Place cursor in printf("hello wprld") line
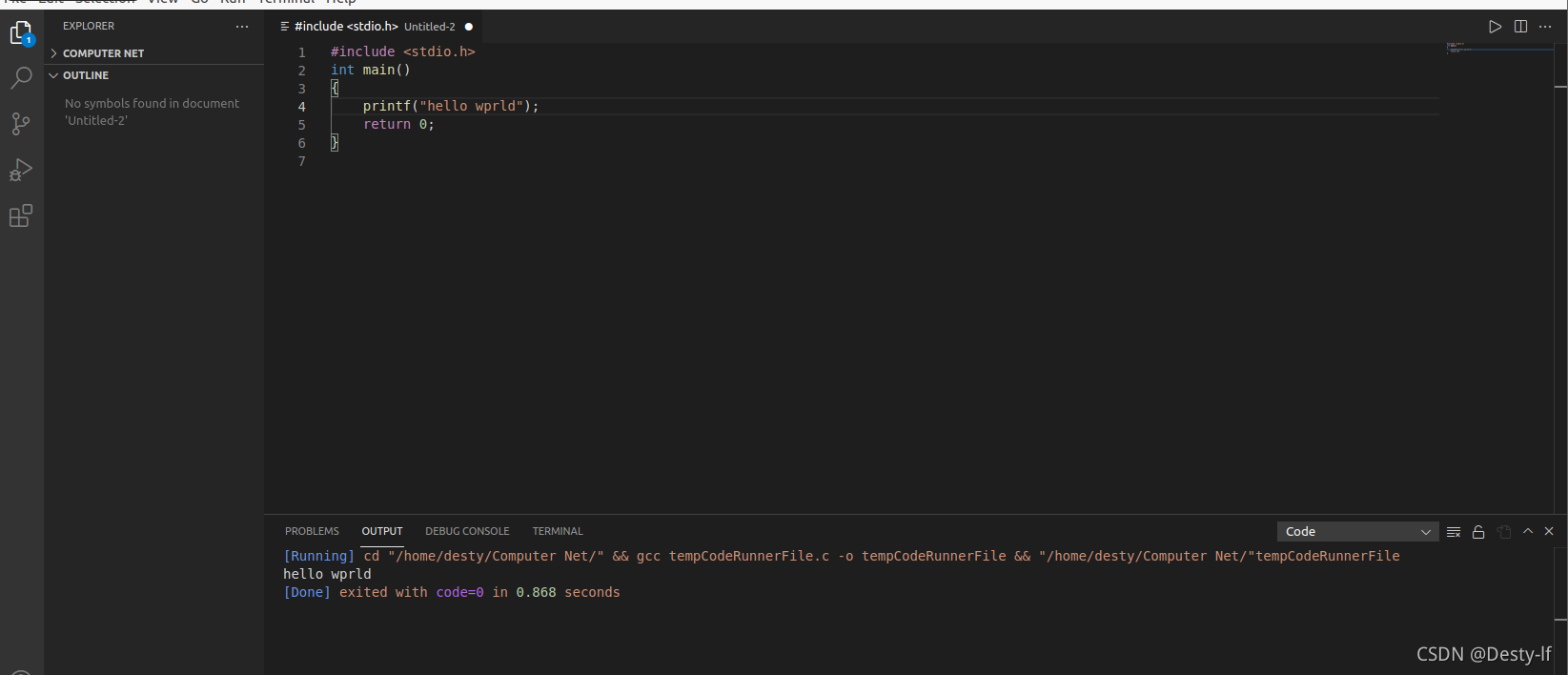Screen dimensions: 1568x675 coord(451,106)
